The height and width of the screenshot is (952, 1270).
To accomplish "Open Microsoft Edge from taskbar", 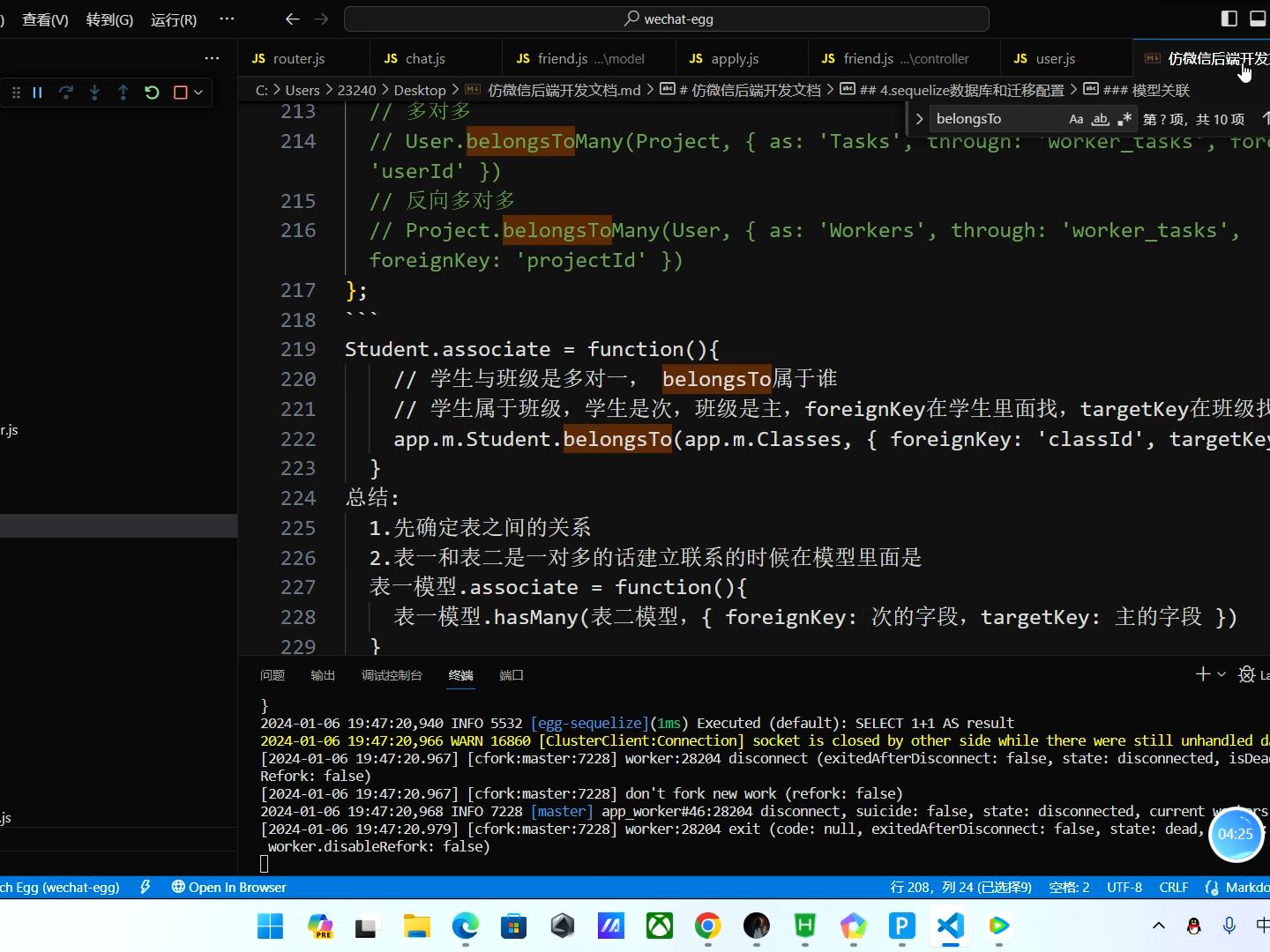I will pos(465,926).
